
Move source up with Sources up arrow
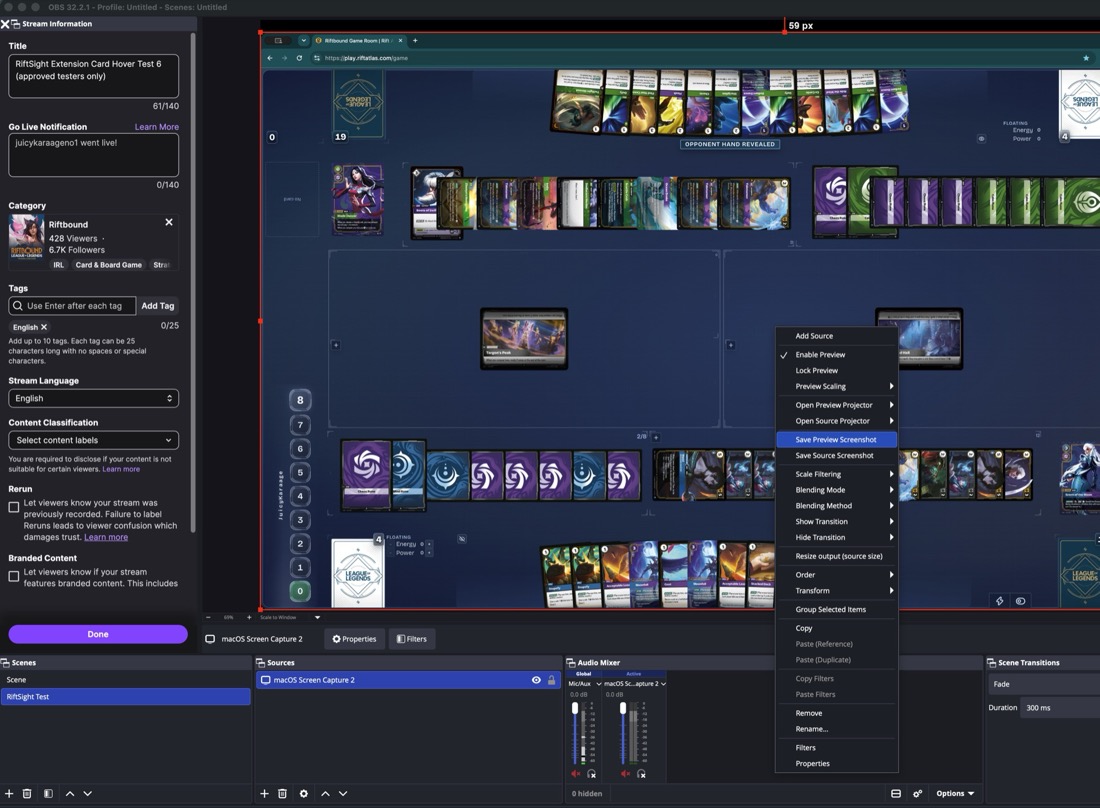tap(326, 793)
